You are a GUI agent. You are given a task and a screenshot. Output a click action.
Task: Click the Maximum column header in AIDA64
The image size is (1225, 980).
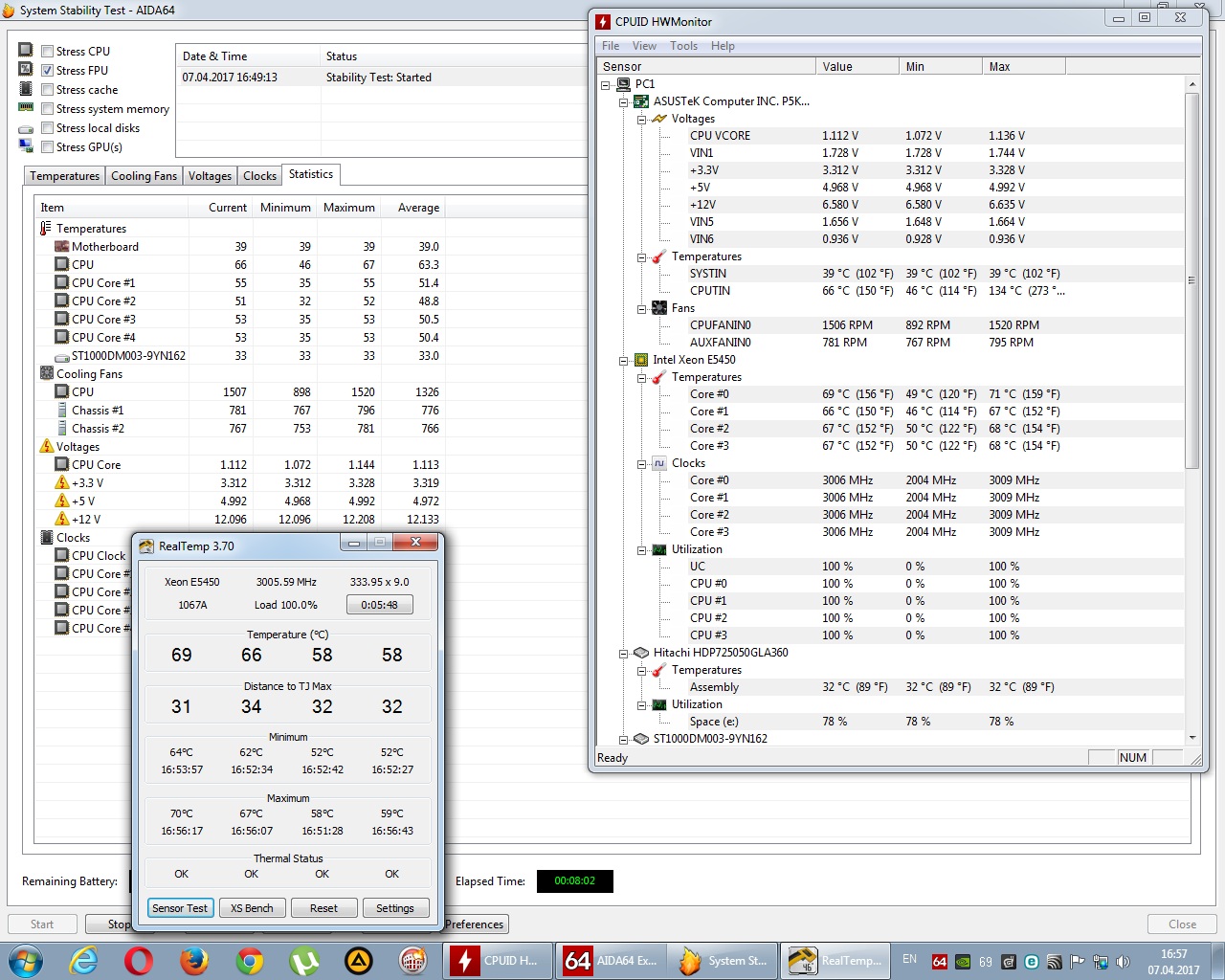point(349,208)
